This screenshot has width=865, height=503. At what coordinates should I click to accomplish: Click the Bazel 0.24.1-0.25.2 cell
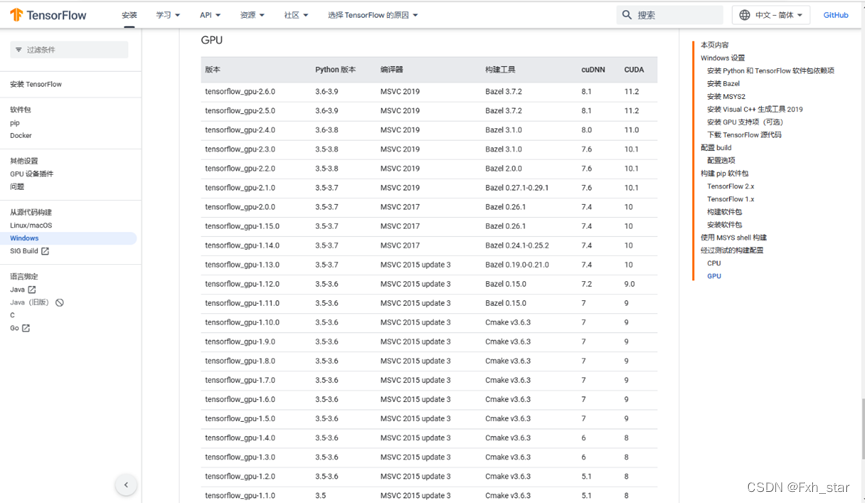coord(517,245)
